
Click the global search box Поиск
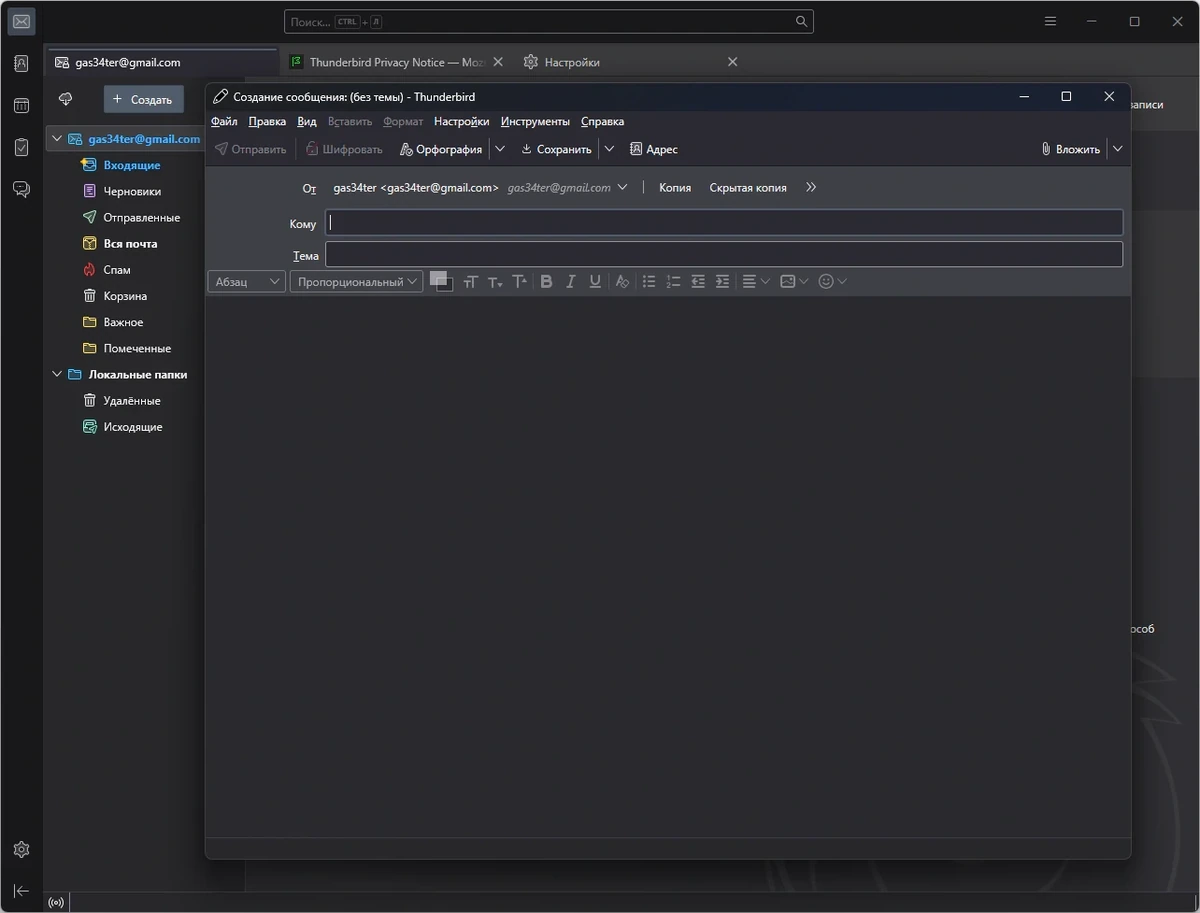pyautogui.click(x=549, y=21)
